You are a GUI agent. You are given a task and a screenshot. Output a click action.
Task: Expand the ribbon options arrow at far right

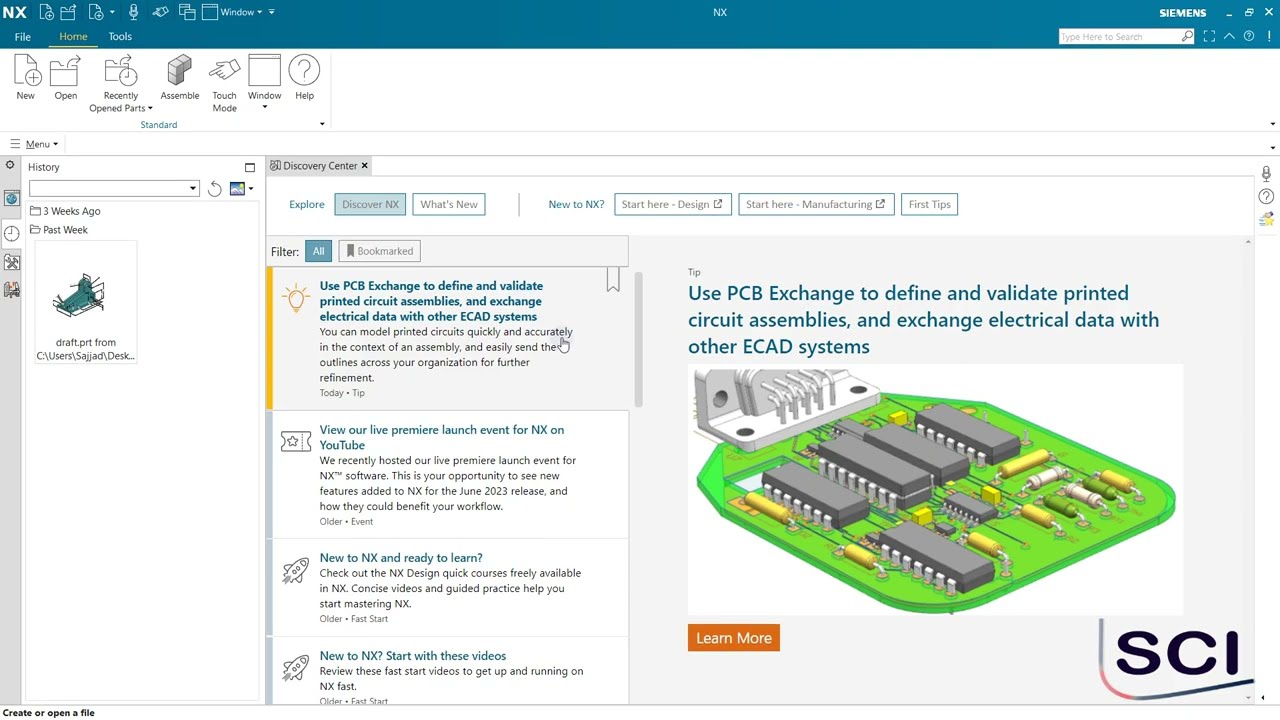[1272, 124]
